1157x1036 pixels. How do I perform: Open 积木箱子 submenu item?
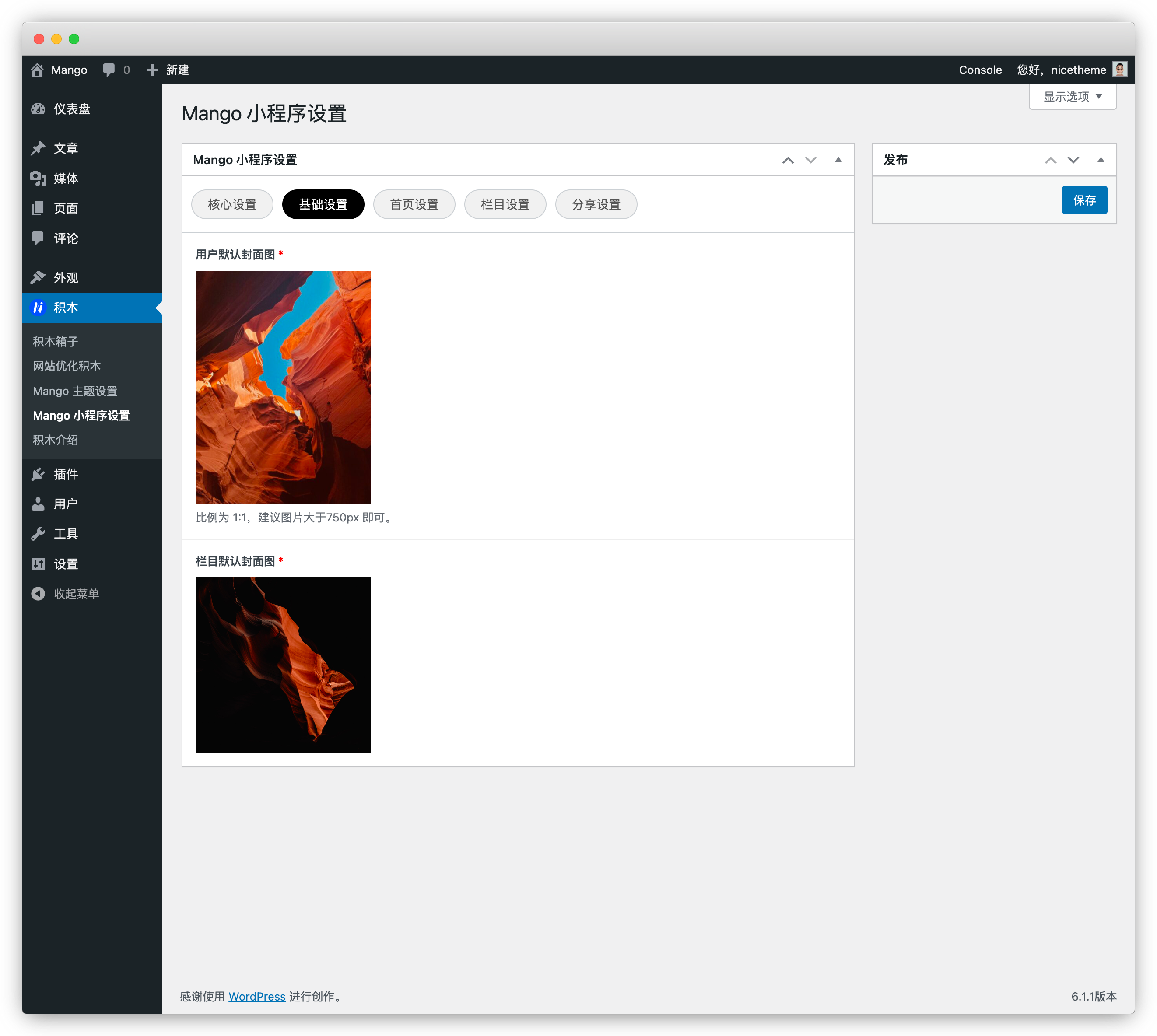click(x=55, y=342)
